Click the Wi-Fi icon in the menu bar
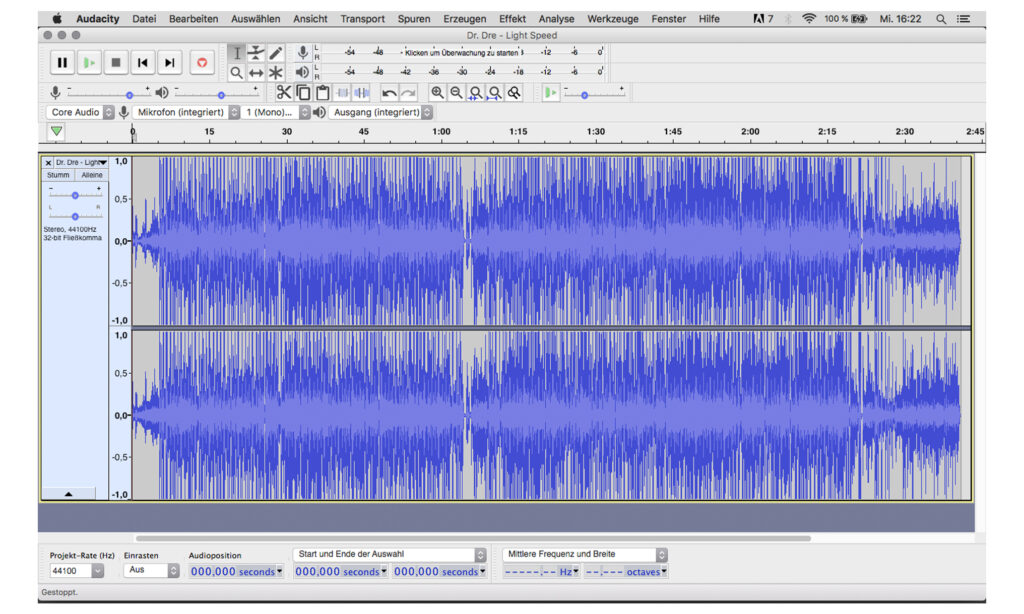The image size is (1024, 614). click(x=808, y=19)
